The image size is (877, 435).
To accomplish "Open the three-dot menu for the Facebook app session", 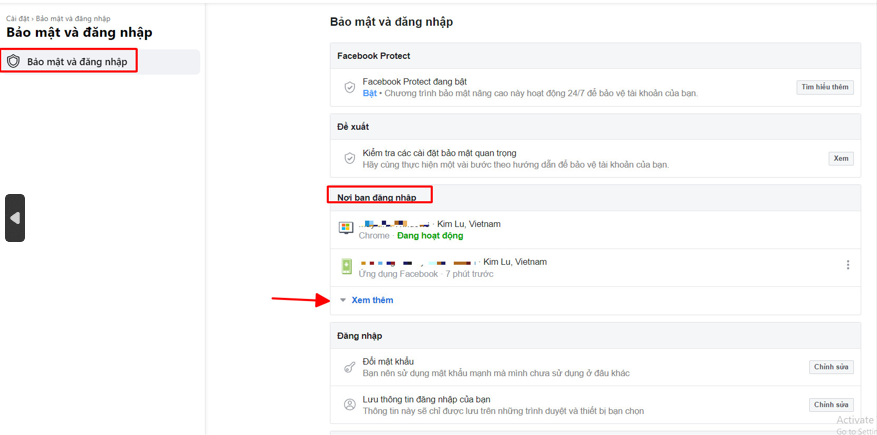I will click(847, 265).
